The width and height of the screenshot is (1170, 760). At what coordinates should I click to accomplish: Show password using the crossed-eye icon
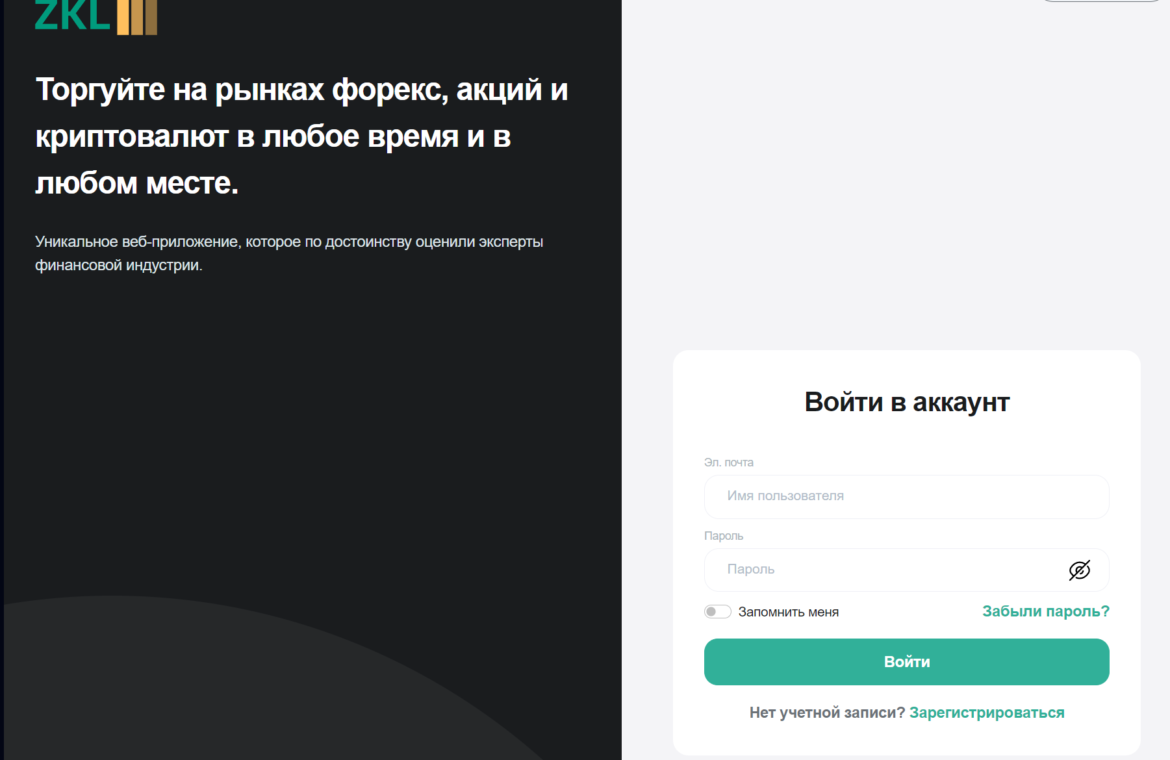click(1079, 570)
